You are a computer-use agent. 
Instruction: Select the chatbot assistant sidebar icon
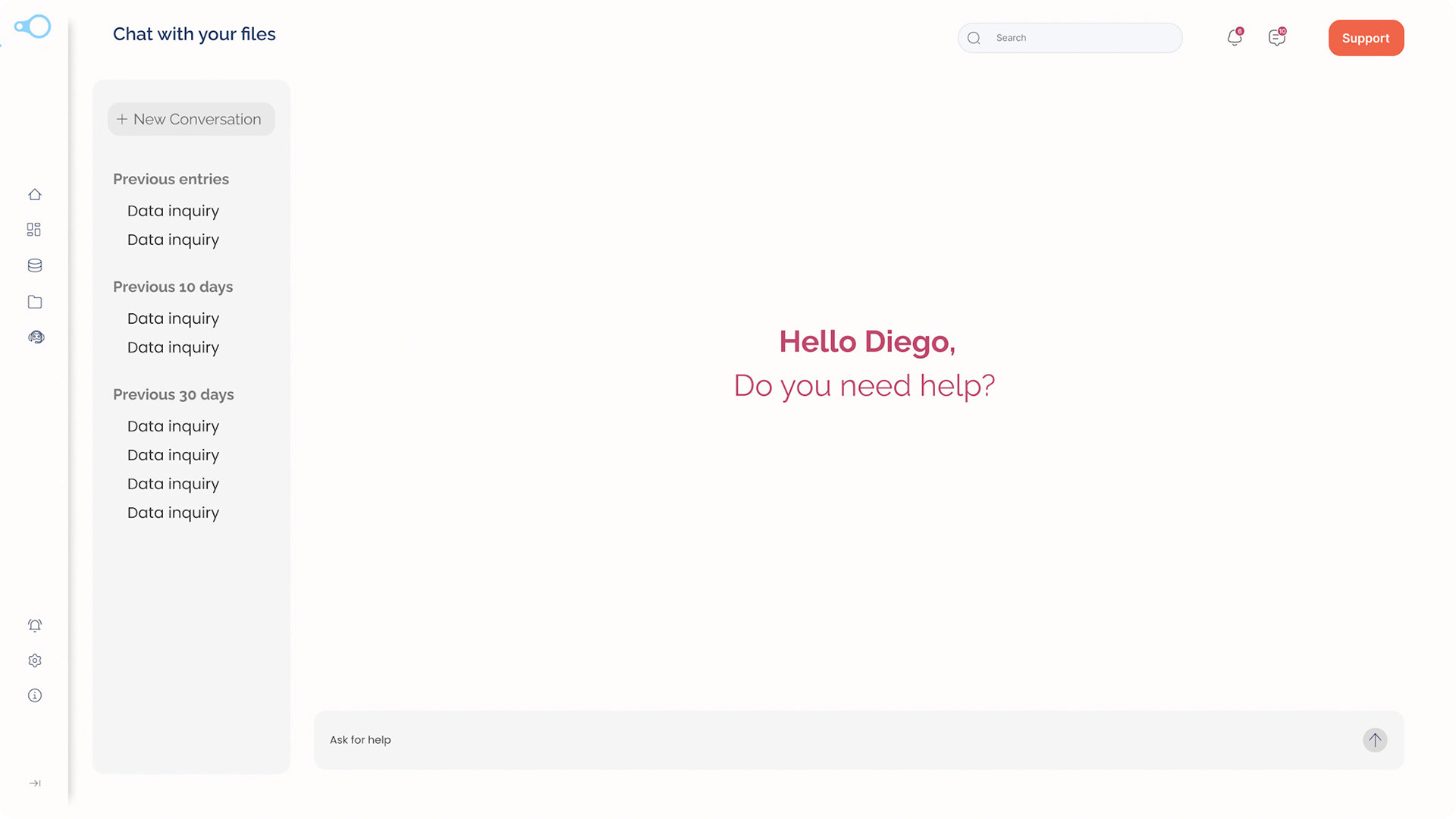36,337
